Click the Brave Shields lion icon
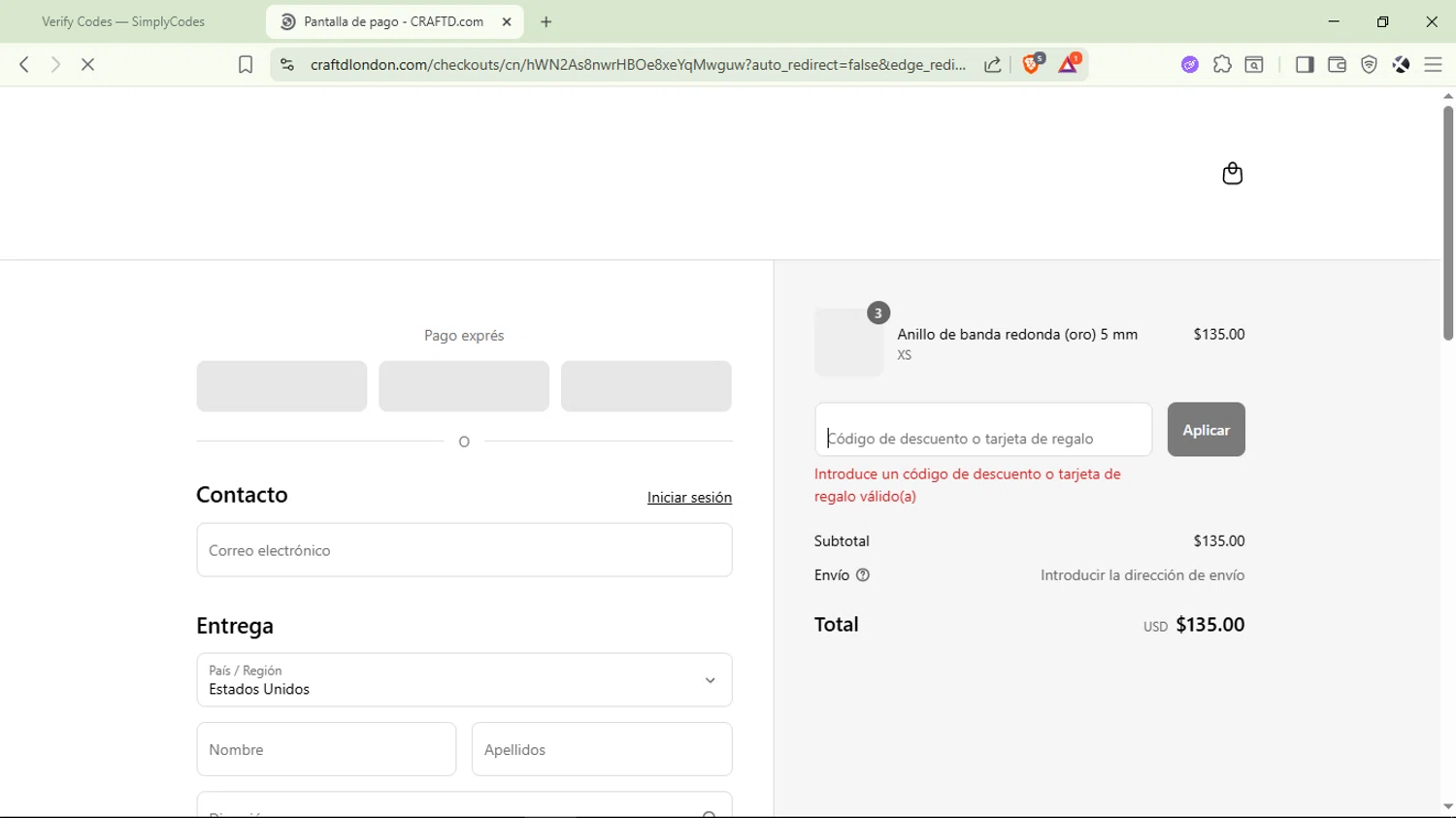Image resolution: width=1456 pixels, height=818 pixels. click(x=1032, y=64)
